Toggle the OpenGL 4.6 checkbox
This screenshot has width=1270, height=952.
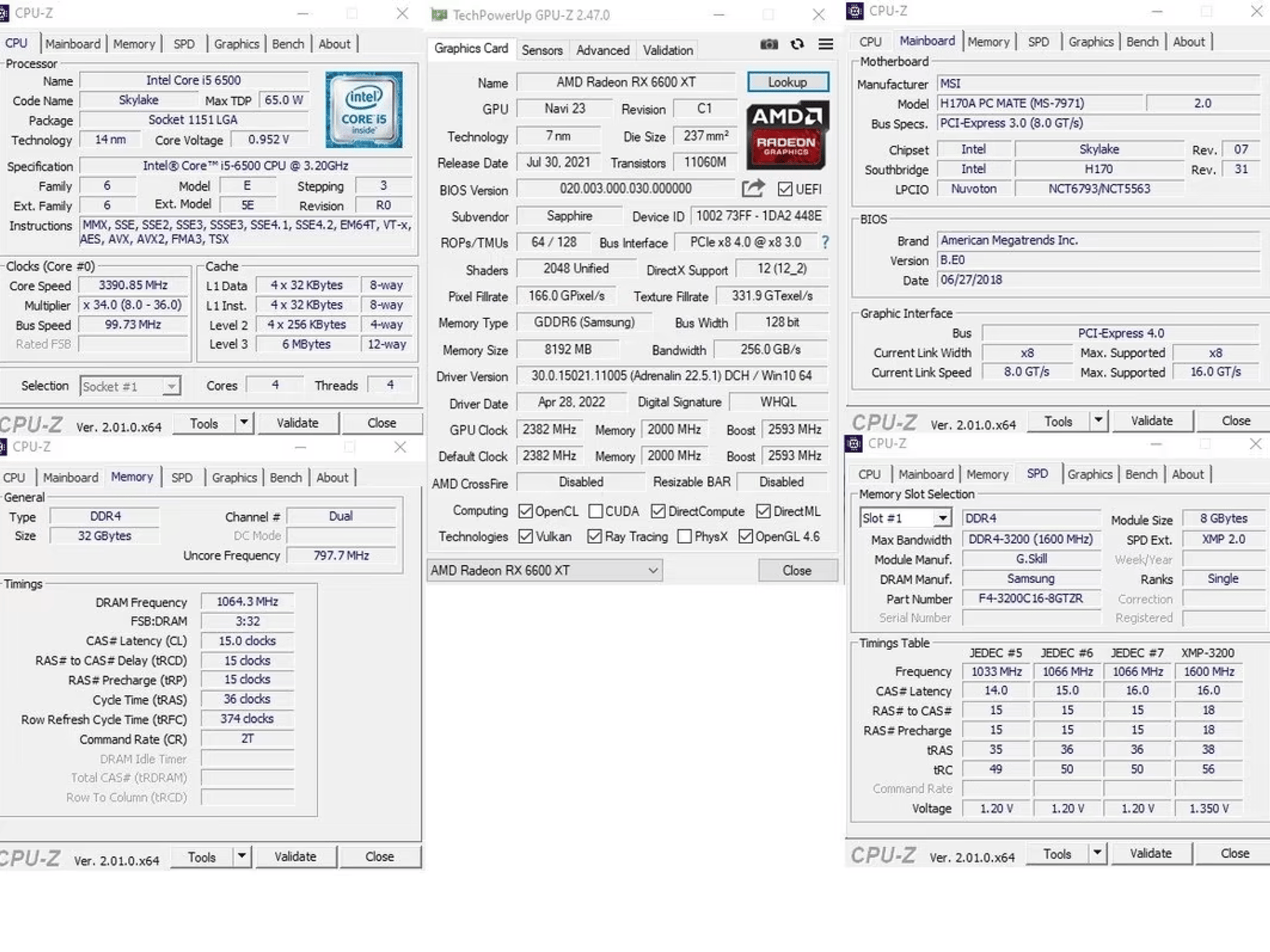coord(745,537)
